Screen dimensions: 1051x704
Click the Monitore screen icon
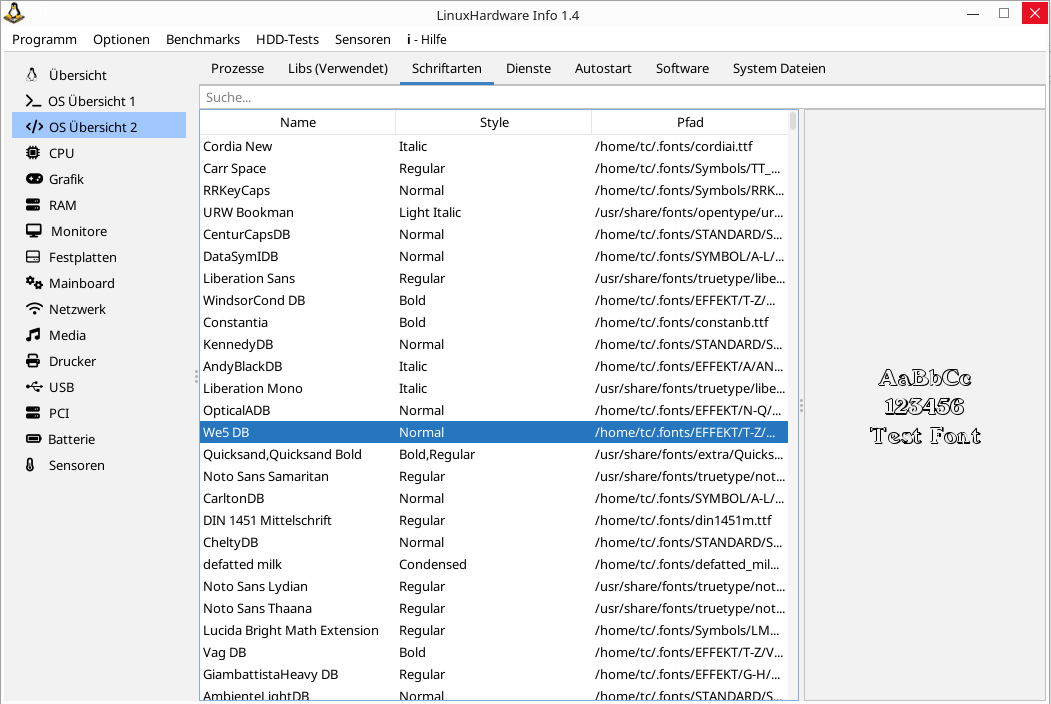click(34, 231)
